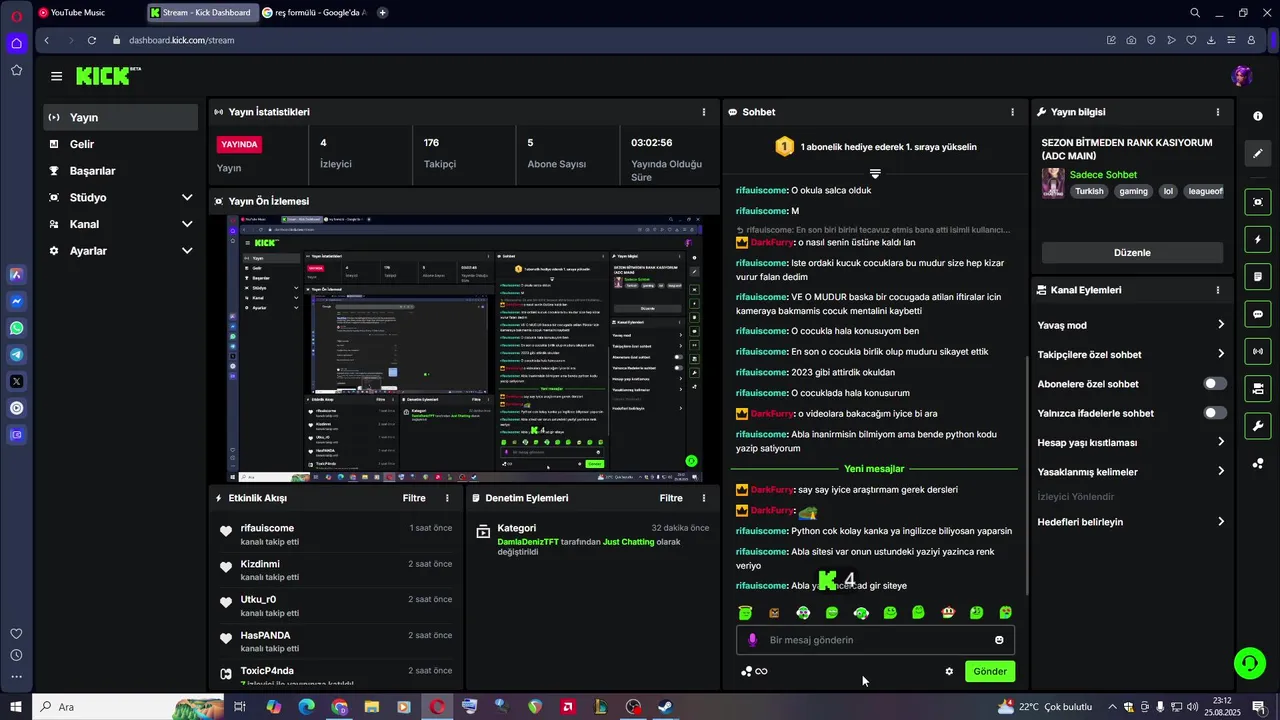
Task: Open Hedefleri belirleyin settings
Action: pos(1131,522)
